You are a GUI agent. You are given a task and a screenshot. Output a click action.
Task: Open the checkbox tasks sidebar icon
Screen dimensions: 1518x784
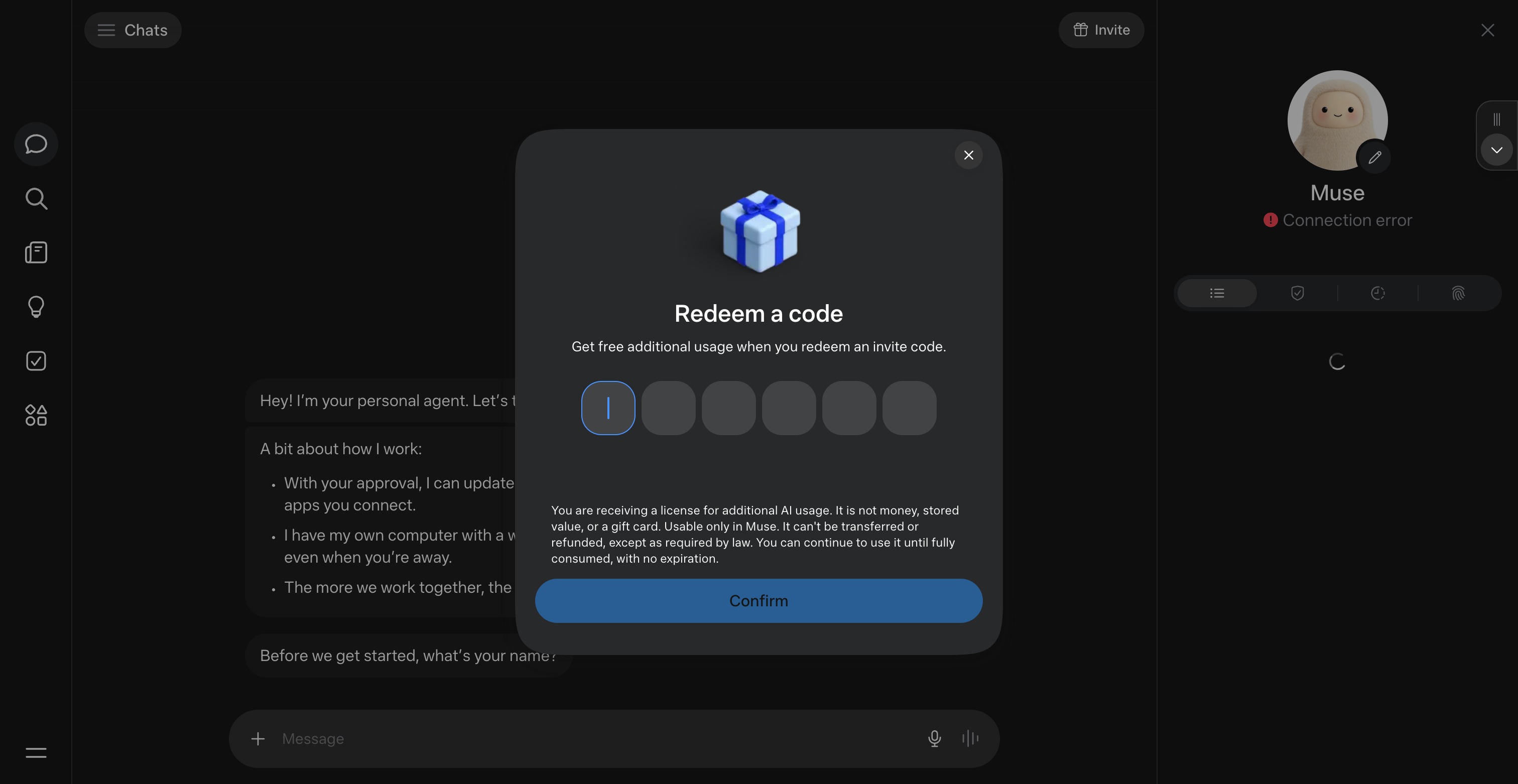(36, 361)
